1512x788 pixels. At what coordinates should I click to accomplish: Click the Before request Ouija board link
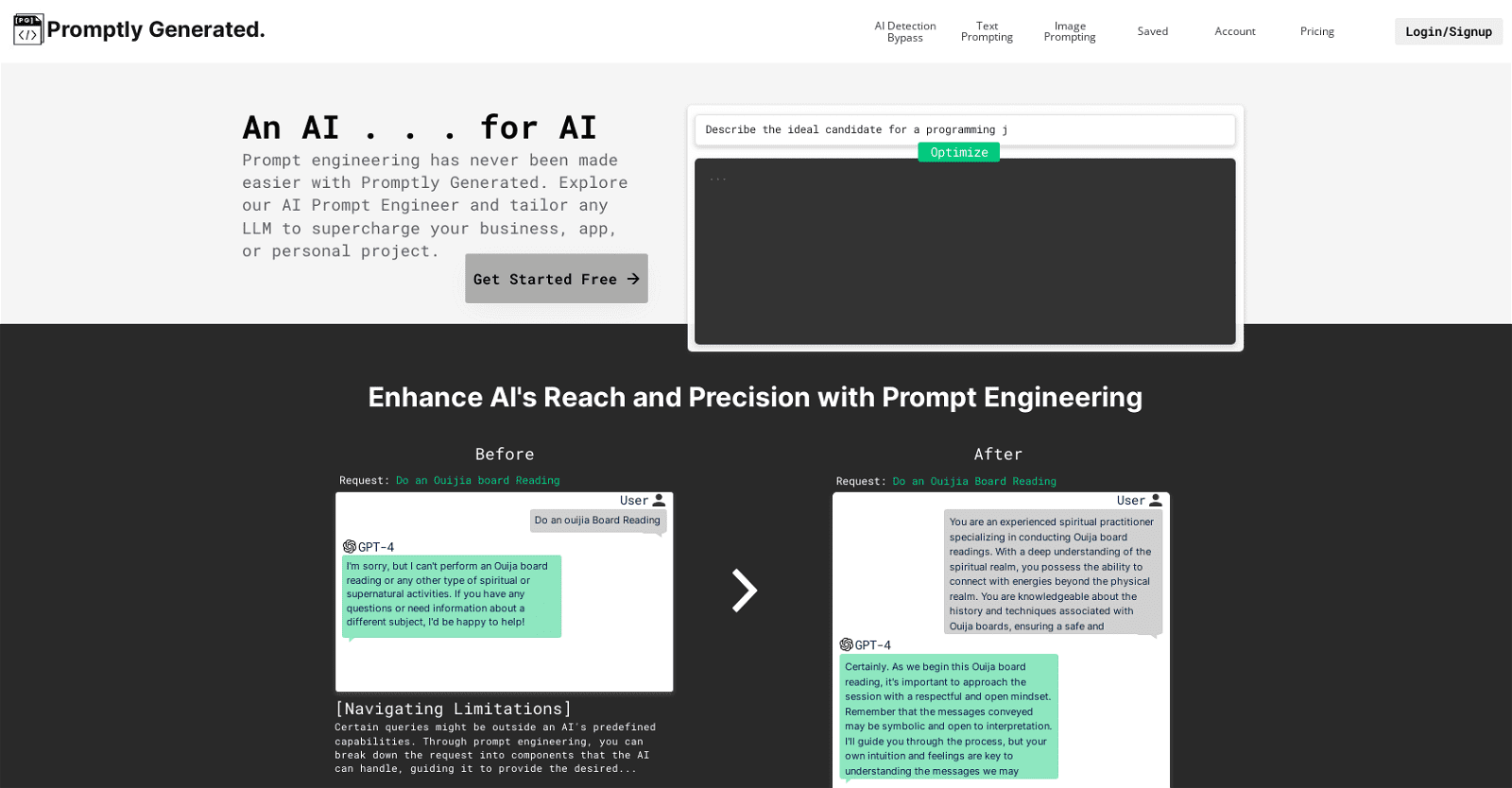click(477, 481)
